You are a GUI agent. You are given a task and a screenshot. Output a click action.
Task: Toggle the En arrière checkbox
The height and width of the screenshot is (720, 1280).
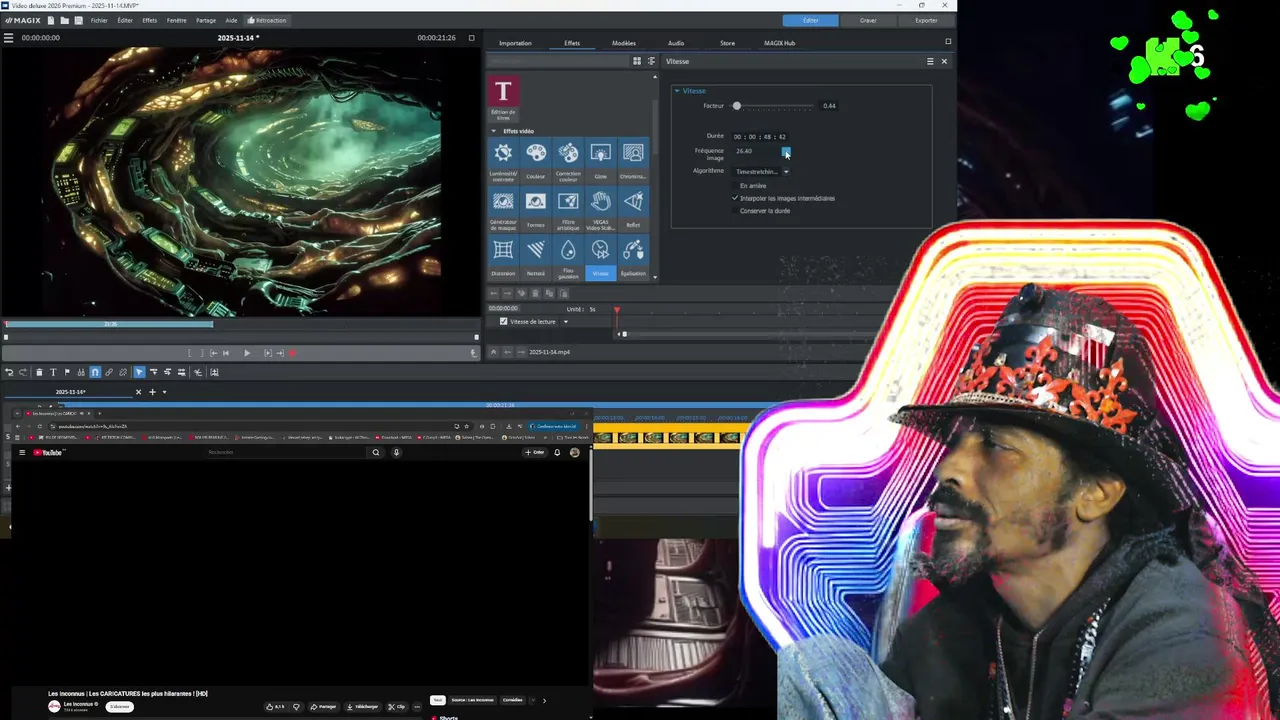[735, 186]
